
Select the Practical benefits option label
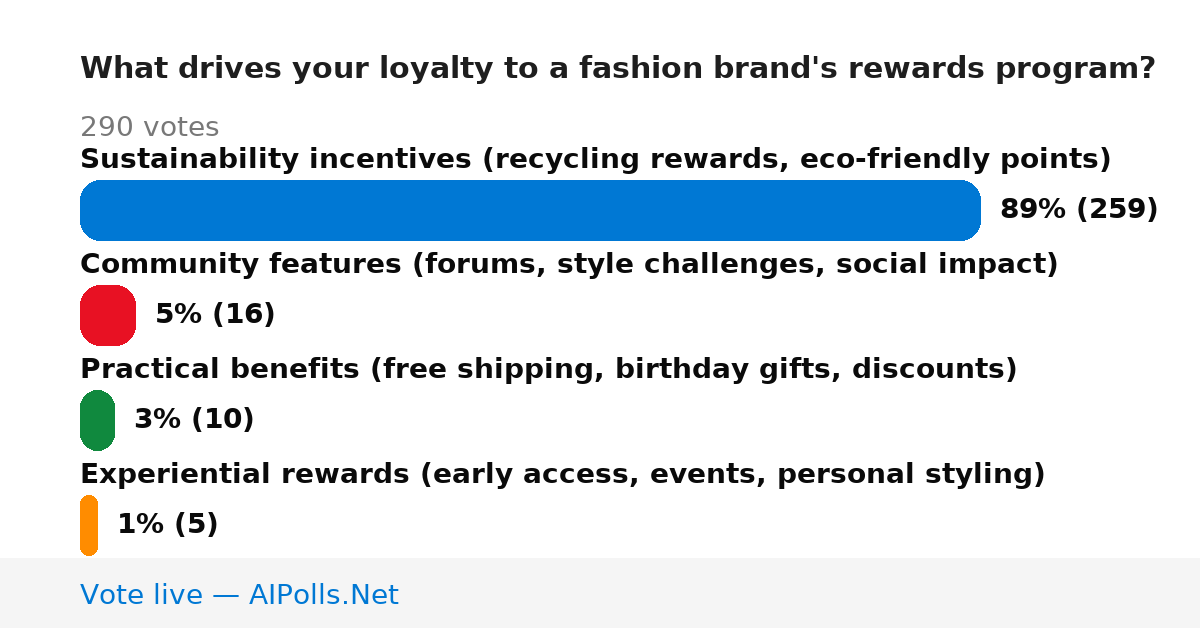coord(549,369)
